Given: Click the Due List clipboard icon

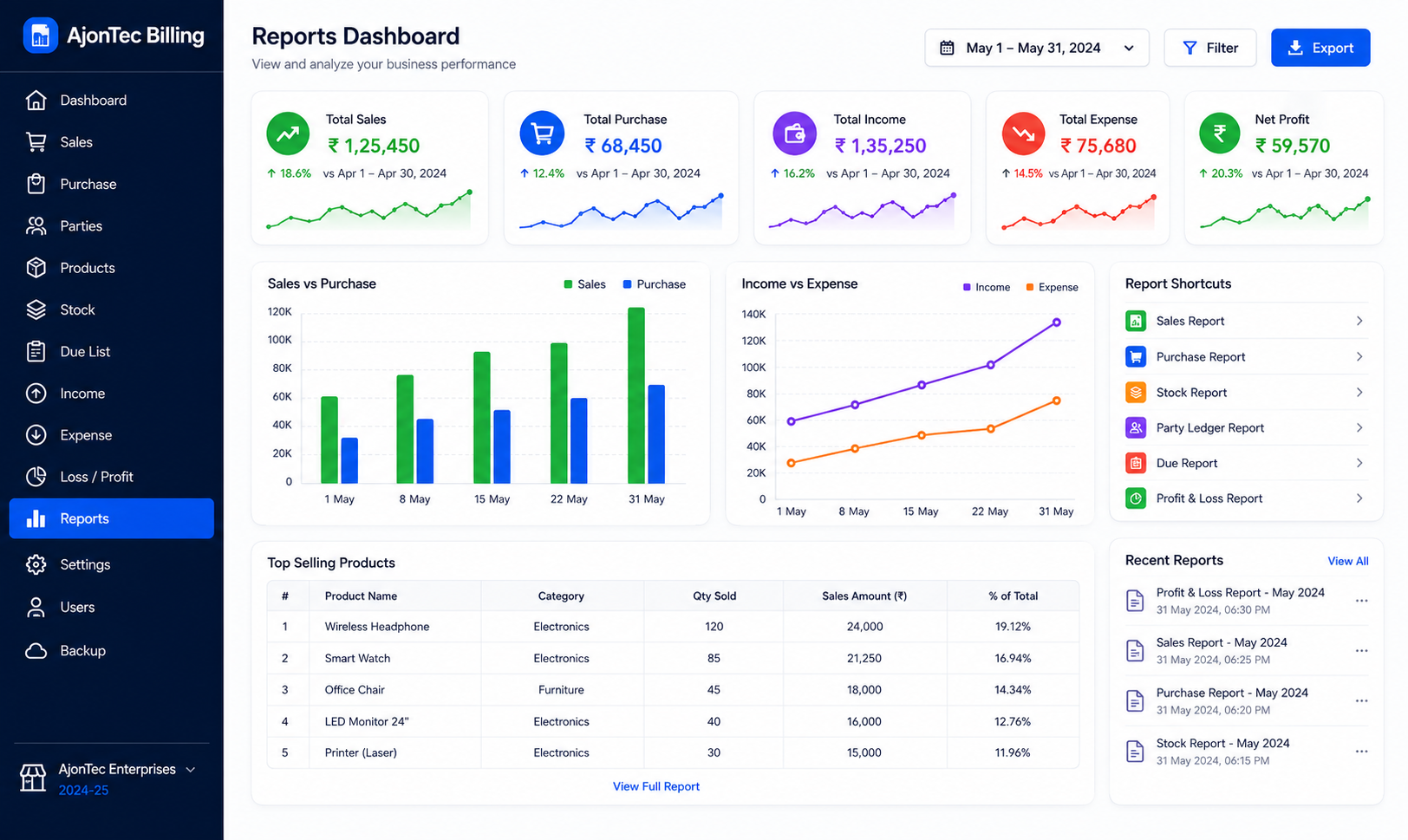Looking at the screenshot, I should coord(36,351).
